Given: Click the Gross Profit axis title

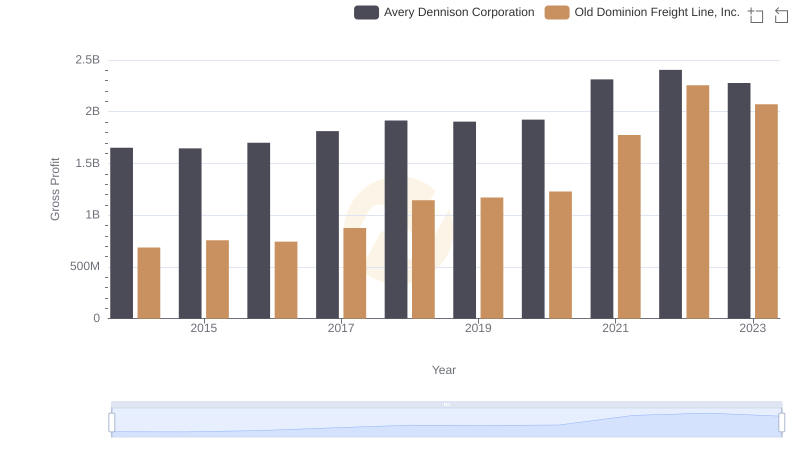Looking at the screenshot, I should [55, 189].
